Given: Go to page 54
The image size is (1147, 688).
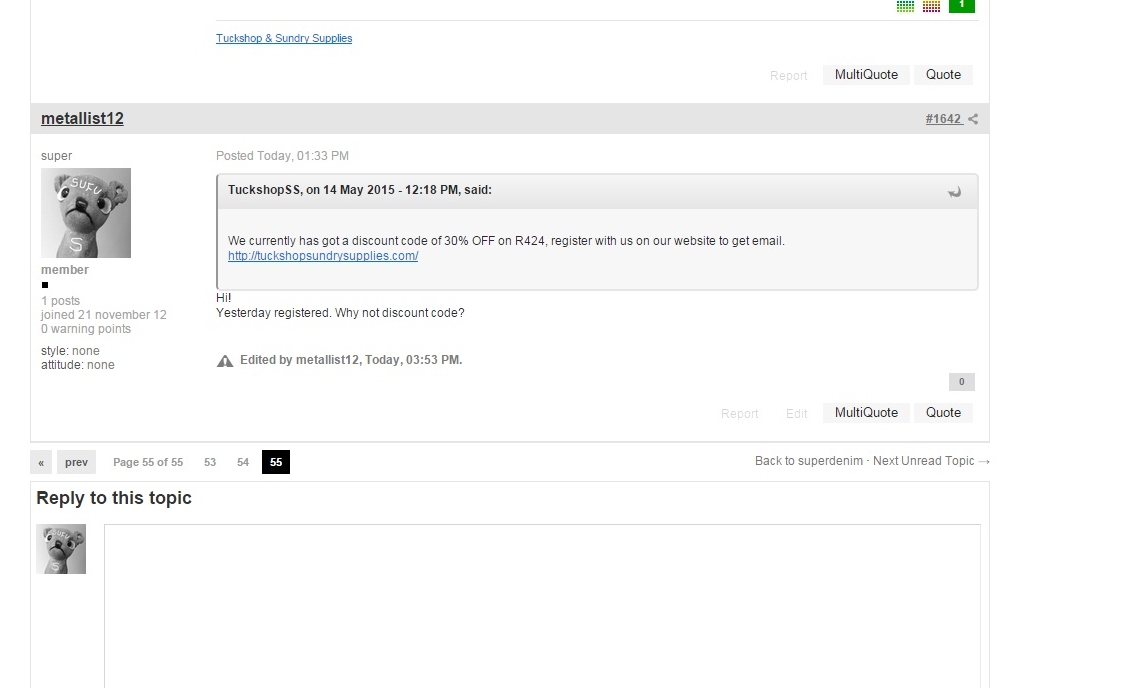Looking at the screenshot, I should pyautogui.click(x=243, y=462).
